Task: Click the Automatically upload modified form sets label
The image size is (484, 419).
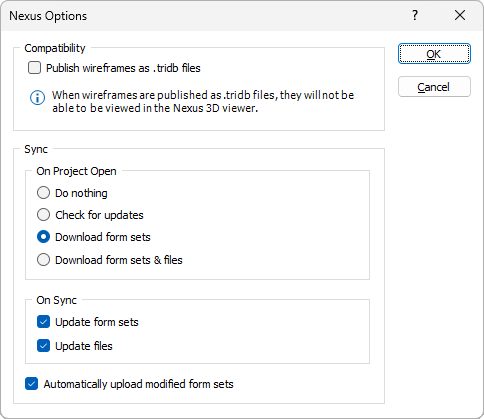Action: pyautogui.click(x=138, y=384)
